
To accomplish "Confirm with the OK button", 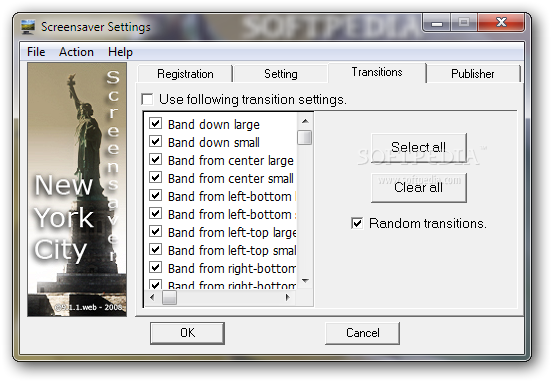I will (x=187, y=333).
